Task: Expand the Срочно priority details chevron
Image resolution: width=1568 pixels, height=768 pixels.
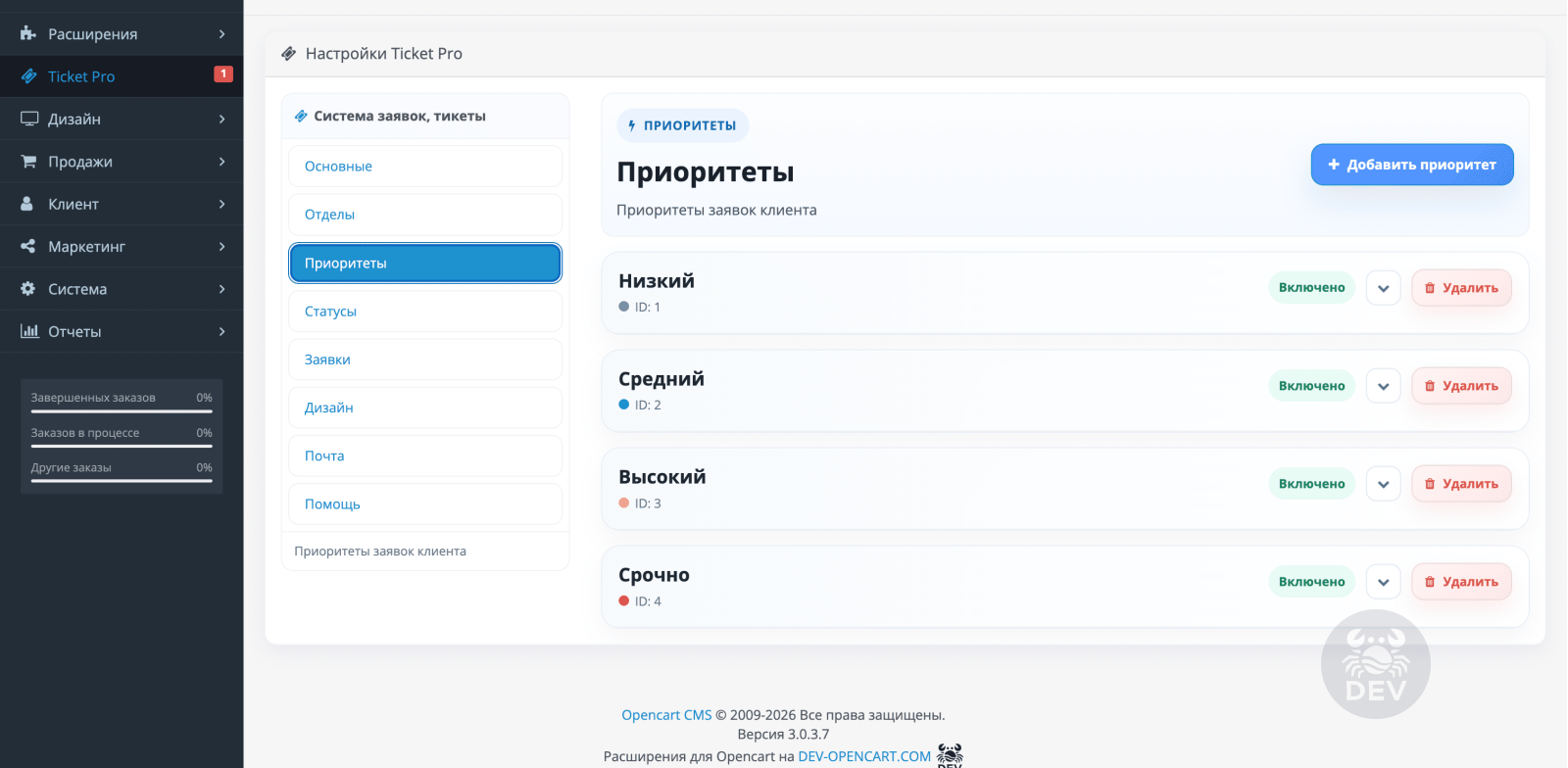Action: (1383, 582)
